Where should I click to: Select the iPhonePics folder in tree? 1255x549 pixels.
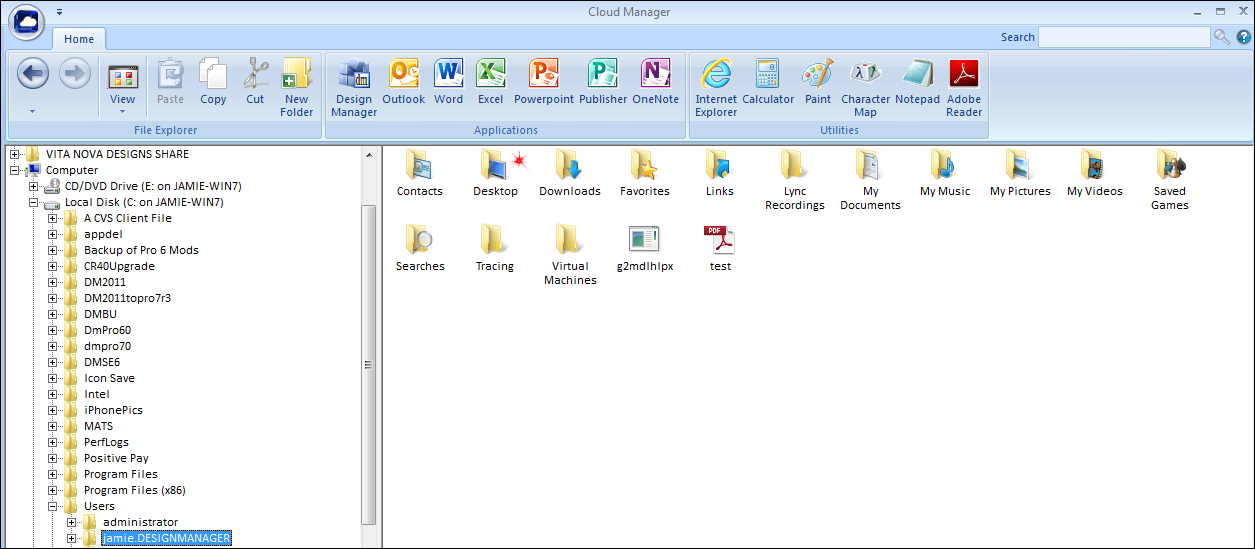[113, 410]
